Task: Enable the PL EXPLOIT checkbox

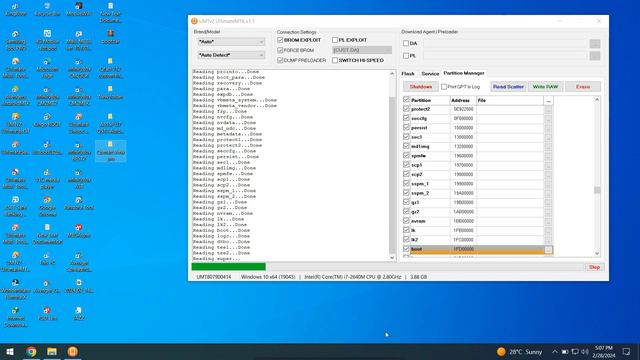Action: pyautogui.click(x=335, y=40)
